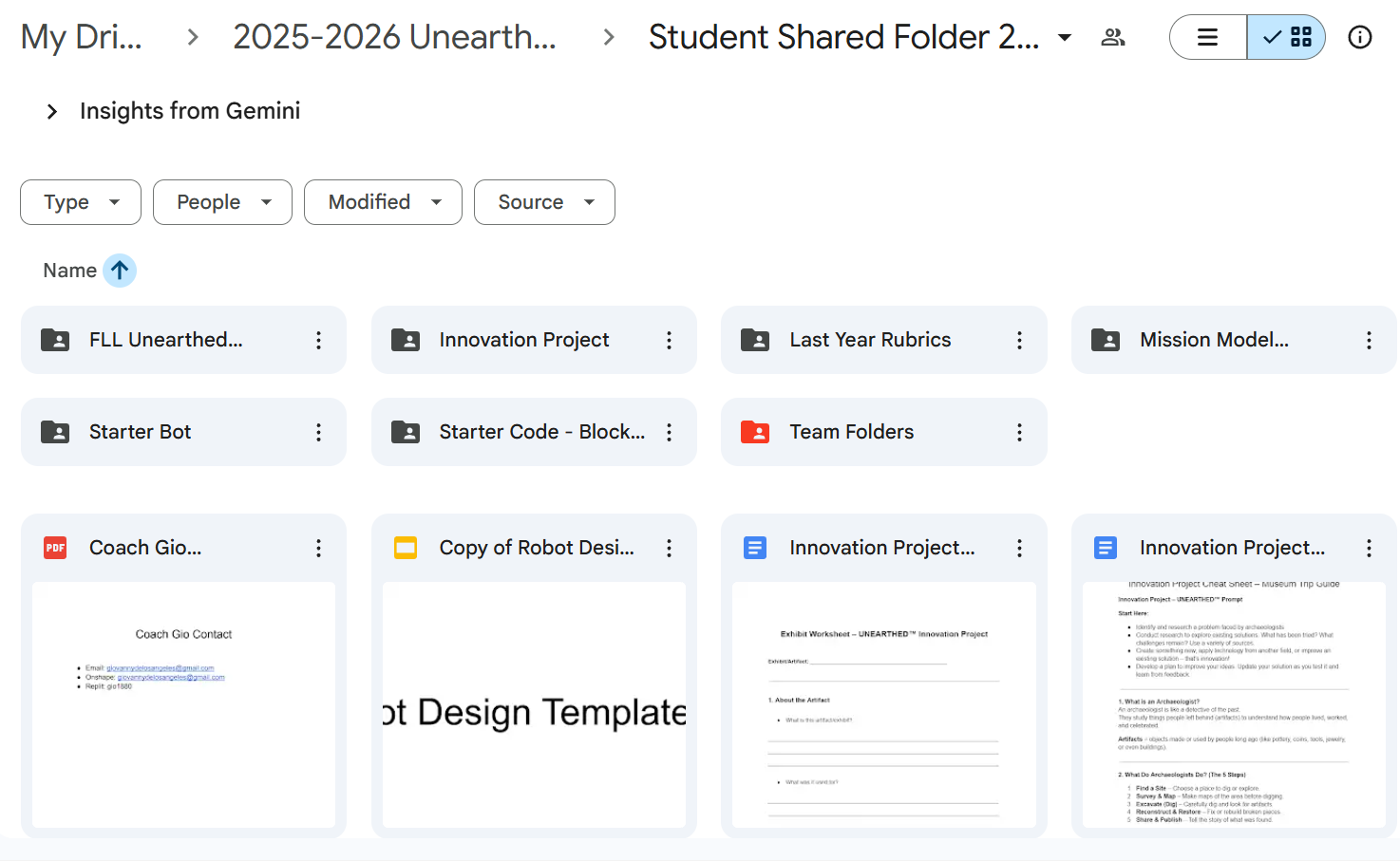Switch to list layout view
The image size is (1400, 861).
1208,37
